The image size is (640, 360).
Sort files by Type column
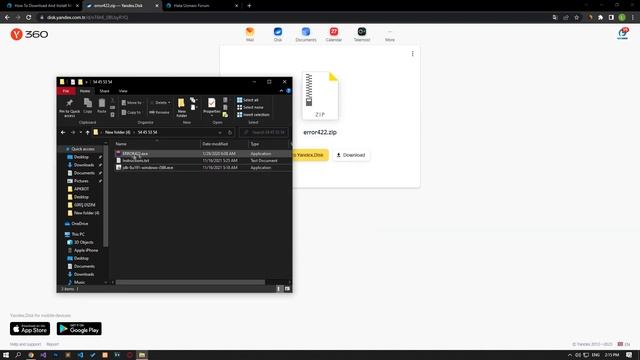[x=269, y=144]
